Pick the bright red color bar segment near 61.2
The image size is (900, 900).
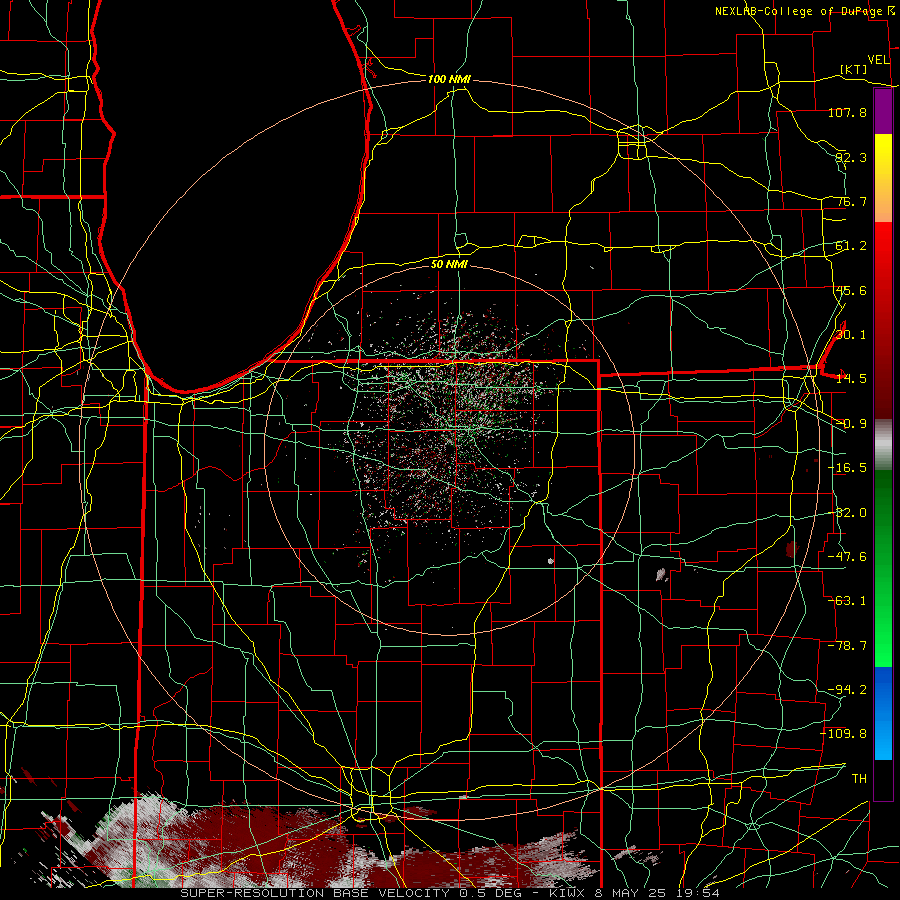point(883,246)
